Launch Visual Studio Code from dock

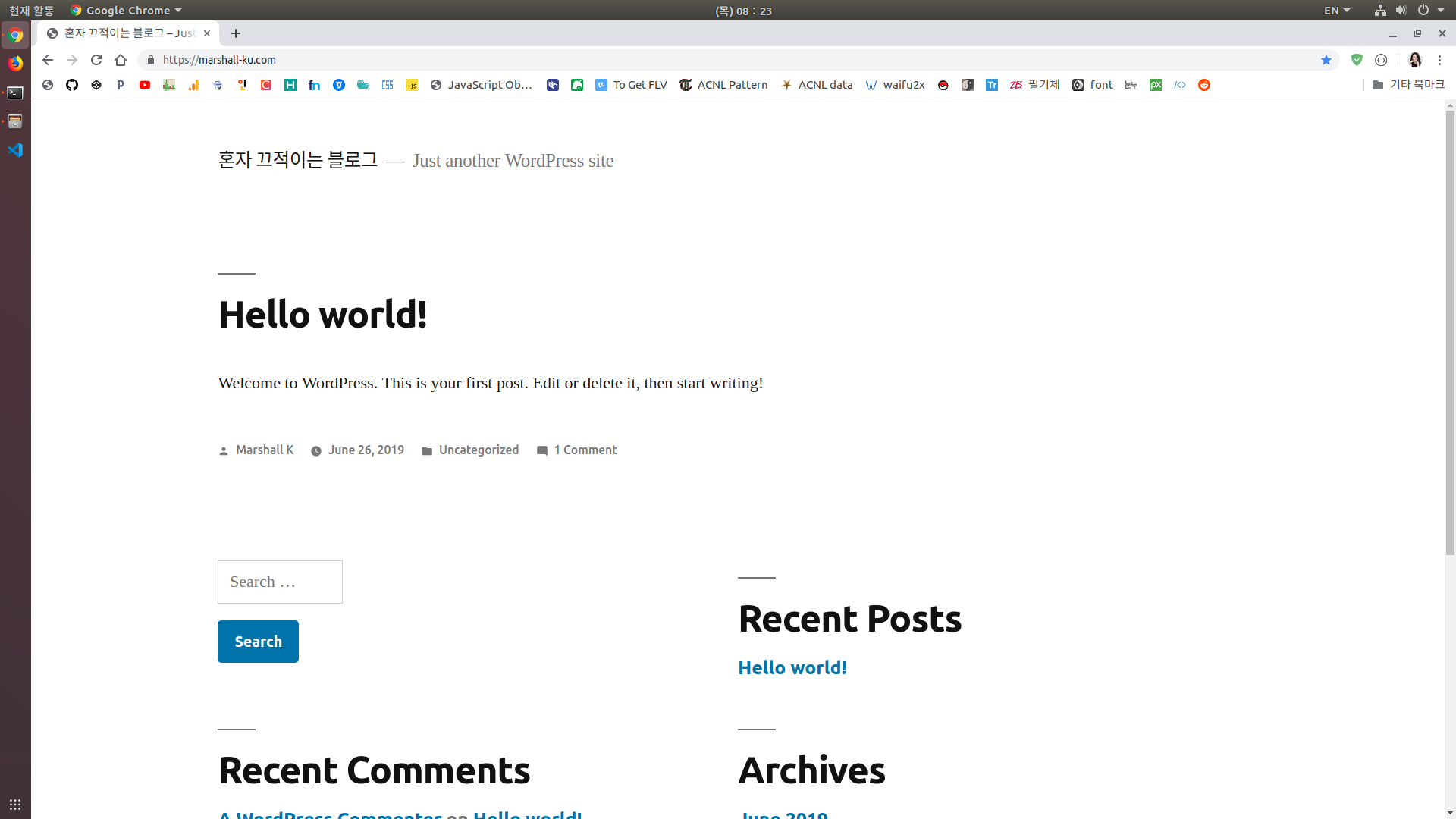[15, 150]
